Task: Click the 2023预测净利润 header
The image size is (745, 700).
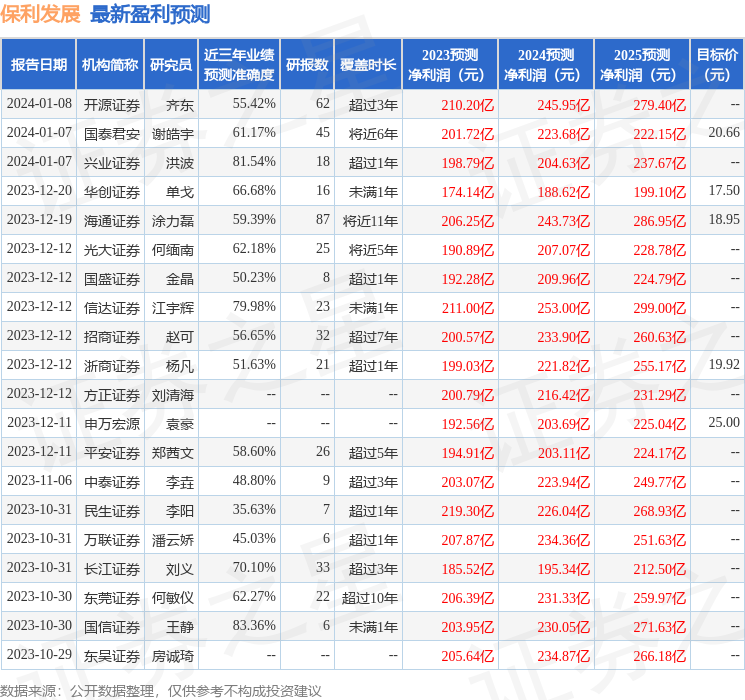Action: (x=450, y=65)
